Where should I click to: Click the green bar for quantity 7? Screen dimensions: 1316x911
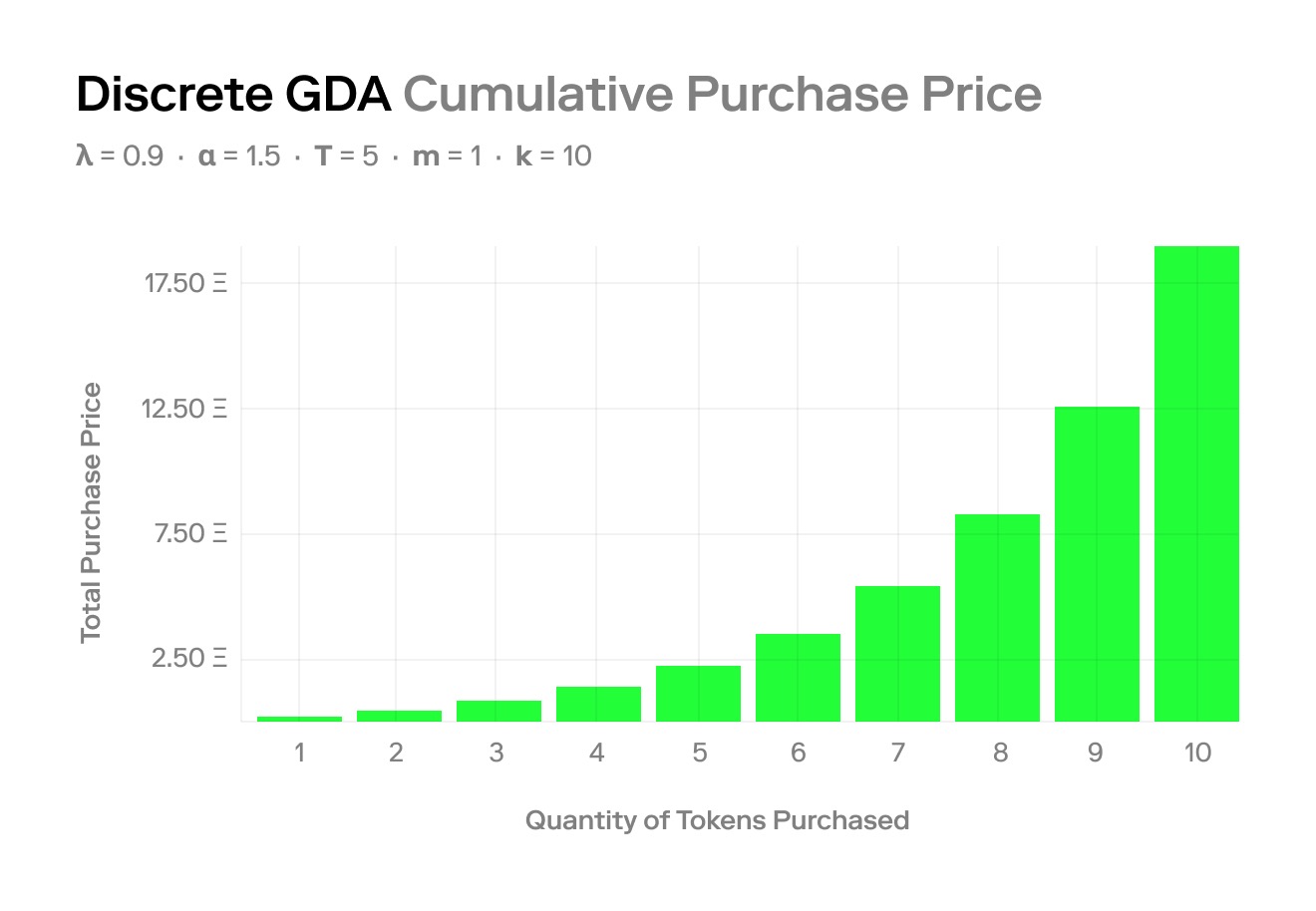pyautogui.click(x=897, y=654)
